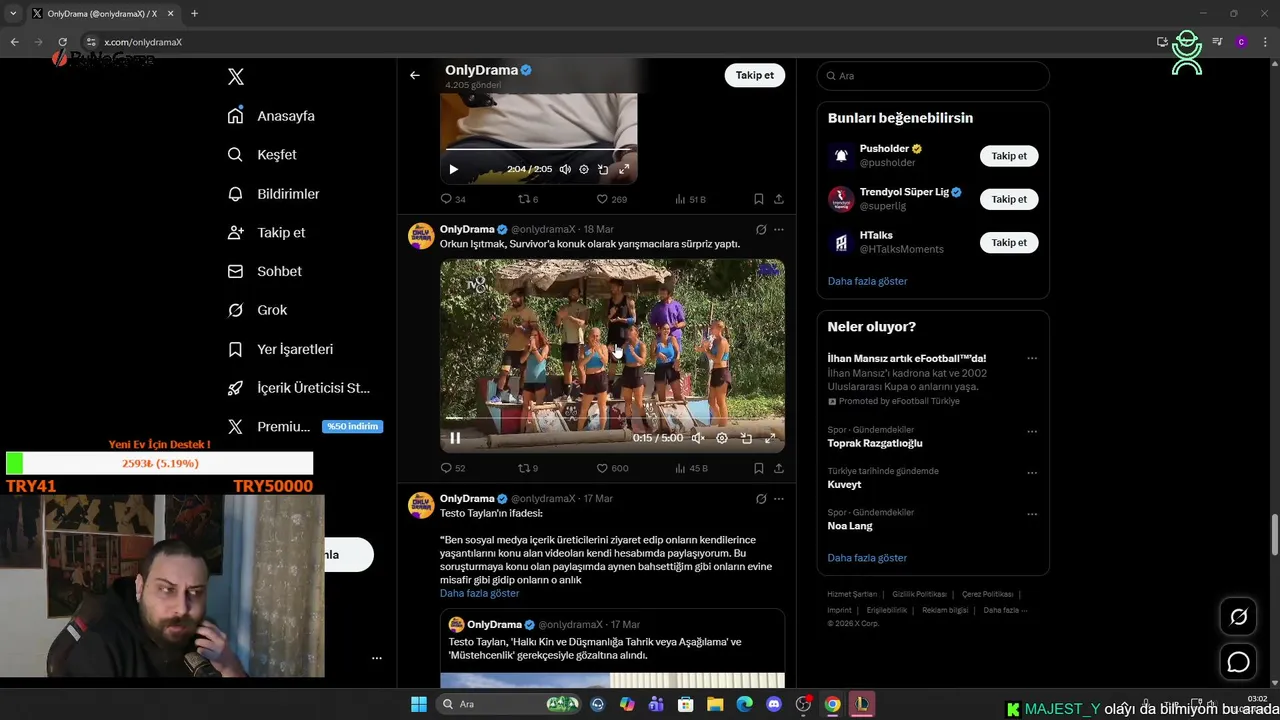
Task: Open settings gear on Survivor video
Action: (x=722, y=438)
